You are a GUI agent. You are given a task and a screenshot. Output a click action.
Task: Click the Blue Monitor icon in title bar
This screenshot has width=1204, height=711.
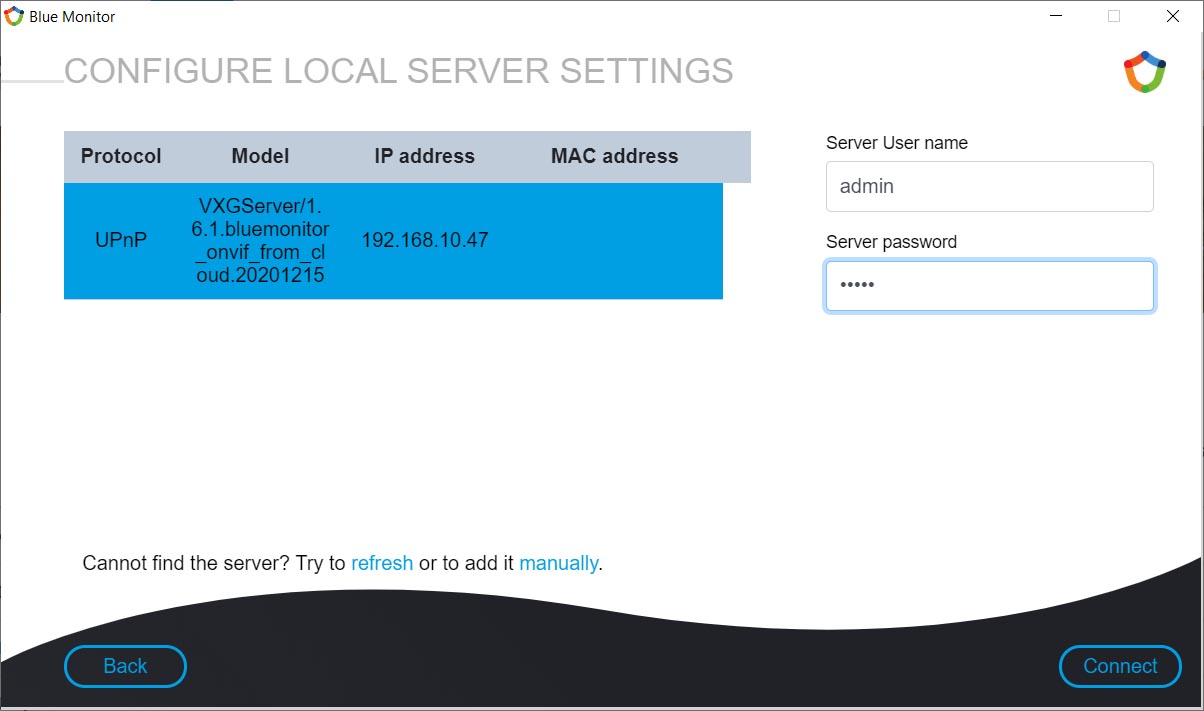click(14, 16)
